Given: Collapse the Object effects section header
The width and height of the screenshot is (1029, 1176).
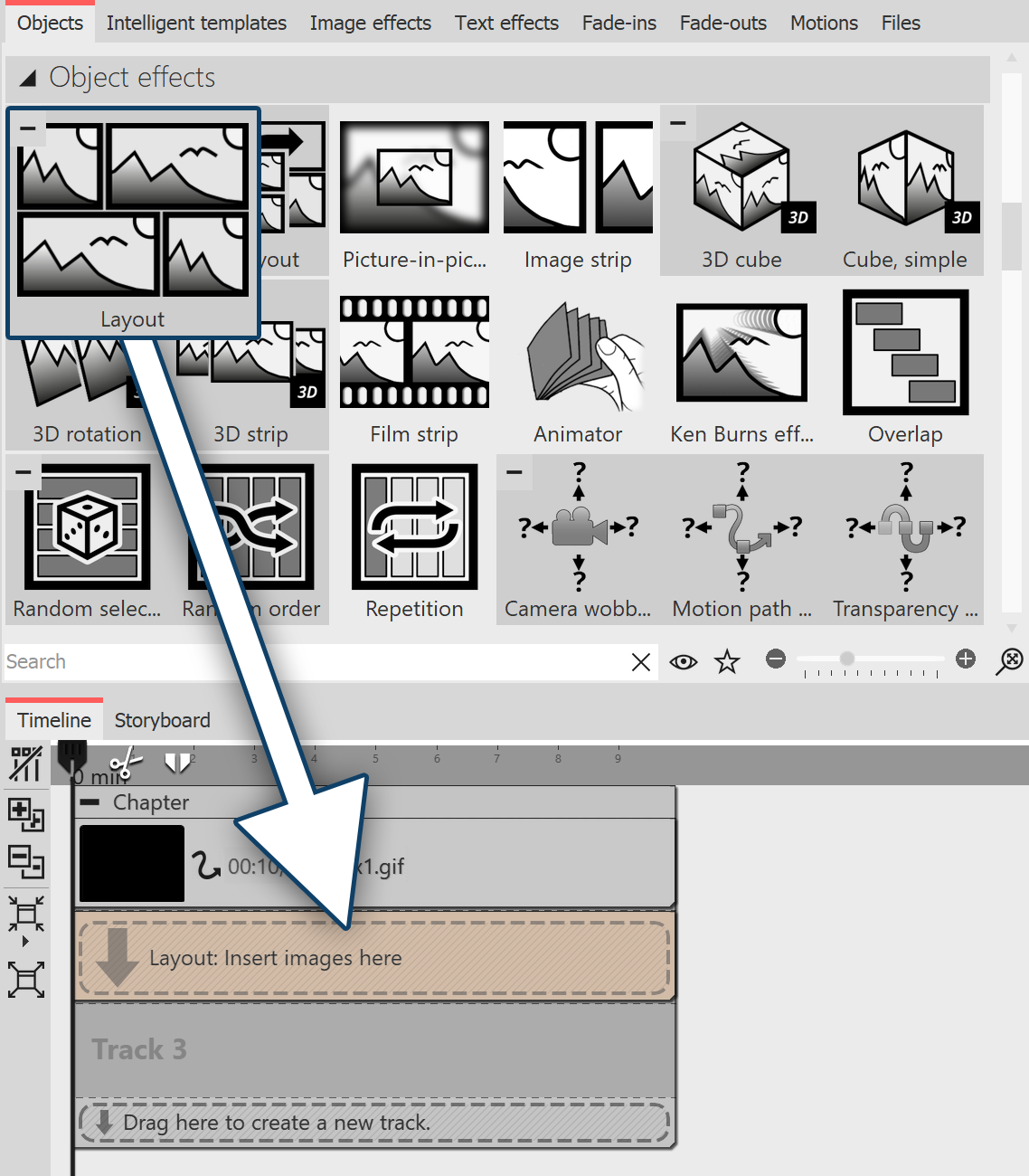Looking at the screenshot, I should tap(28, 78).
